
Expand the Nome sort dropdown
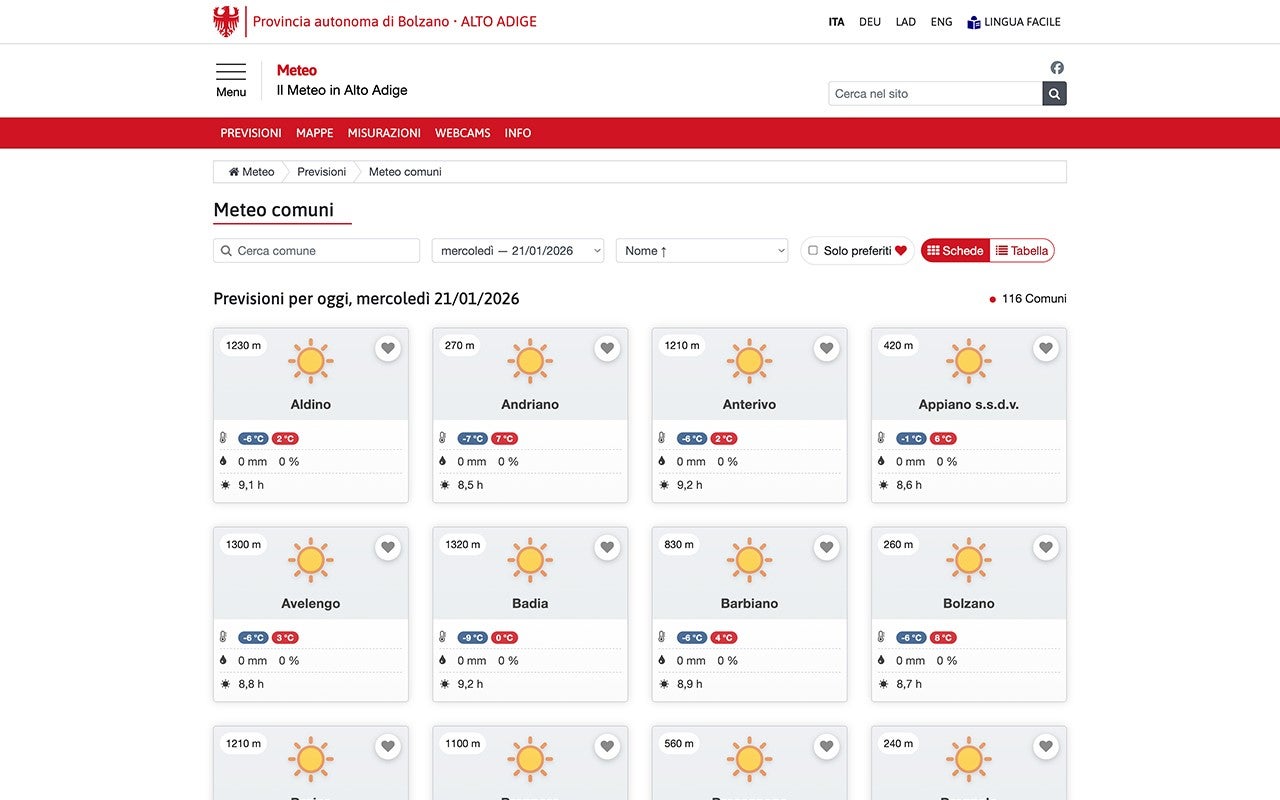[702, 251]
